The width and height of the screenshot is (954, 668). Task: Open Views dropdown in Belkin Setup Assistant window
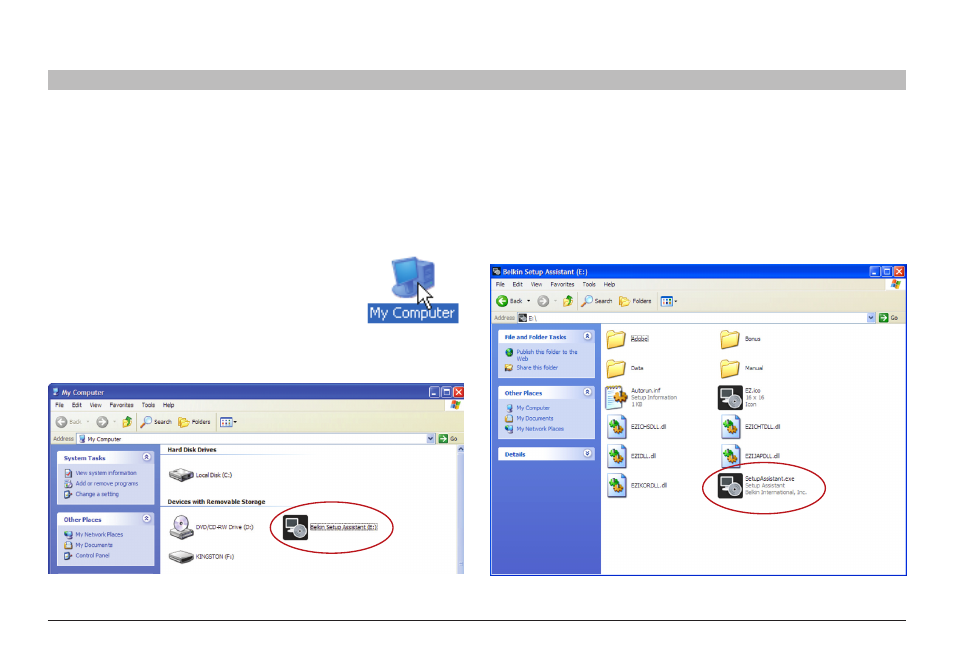point(669,301)
